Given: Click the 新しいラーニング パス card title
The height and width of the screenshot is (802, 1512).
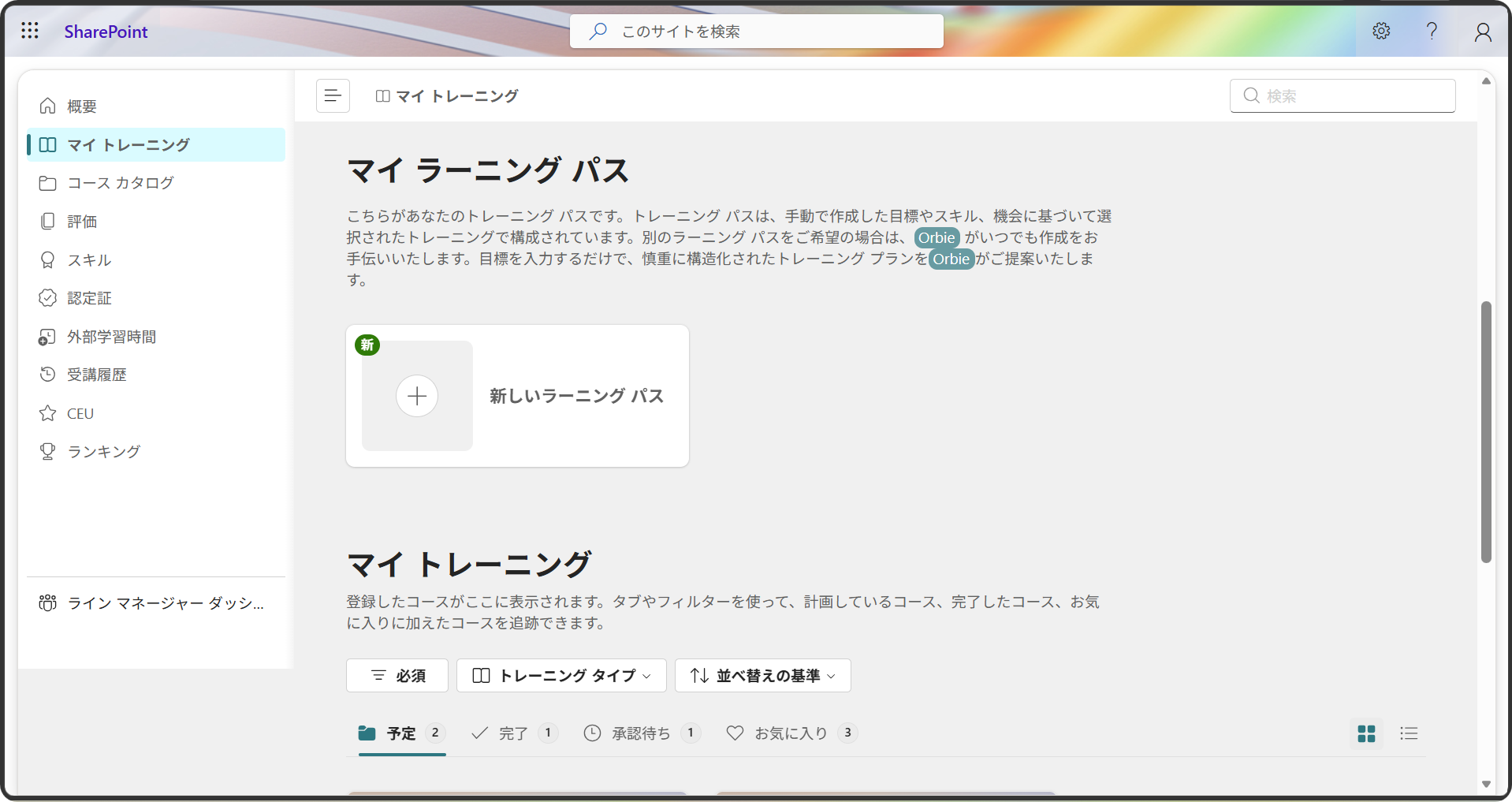Looking at the screenshot, I should [x=576, y=396].
